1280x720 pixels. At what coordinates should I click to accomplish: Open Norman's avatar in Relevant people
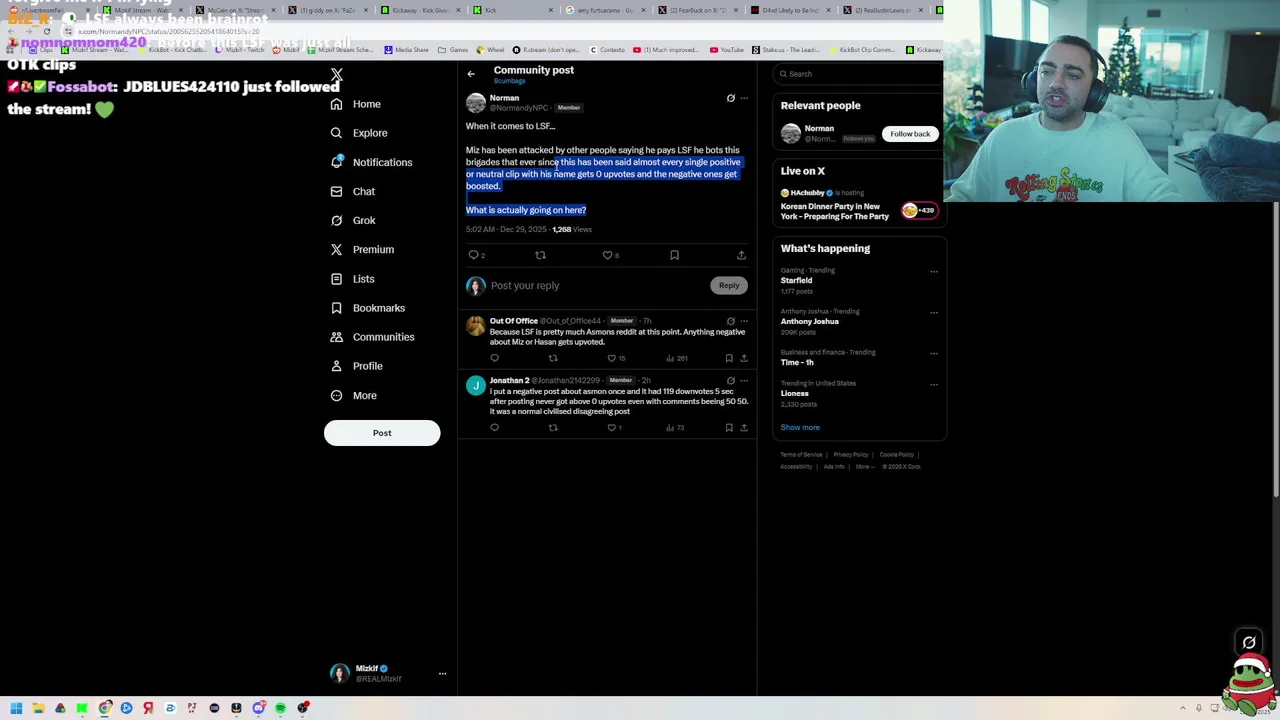(791, 134)
